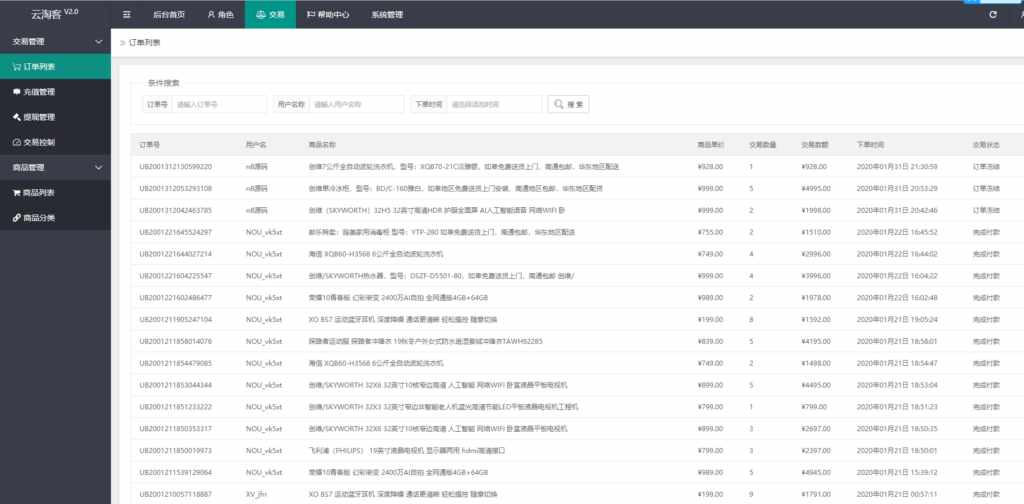Image resolution: width=1024 pixels, height=504 pixels.
Task: Click the cart icon beside 订单列表
Action: [16, 67]
